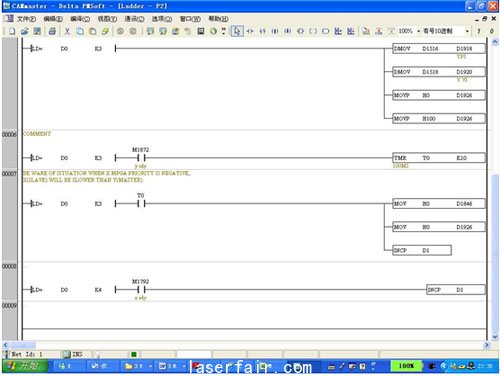Screen dimensions: 500x377
Task: Click the vertical scrollbar thumb
Action: click(495, 252)
